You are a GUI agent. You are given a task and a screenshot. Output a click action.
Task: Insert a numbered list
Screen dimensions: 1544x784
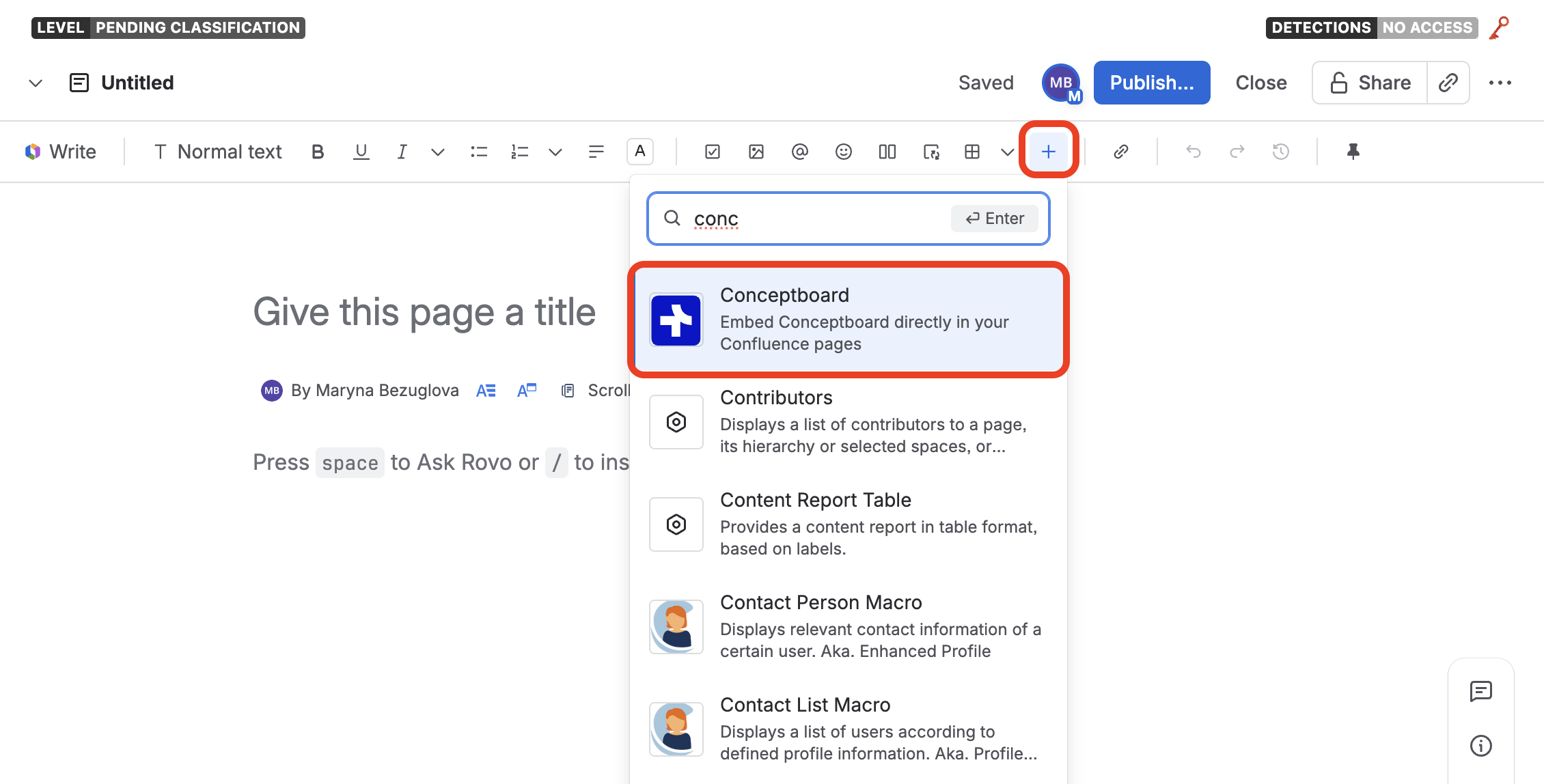click(x=520, y=152)
